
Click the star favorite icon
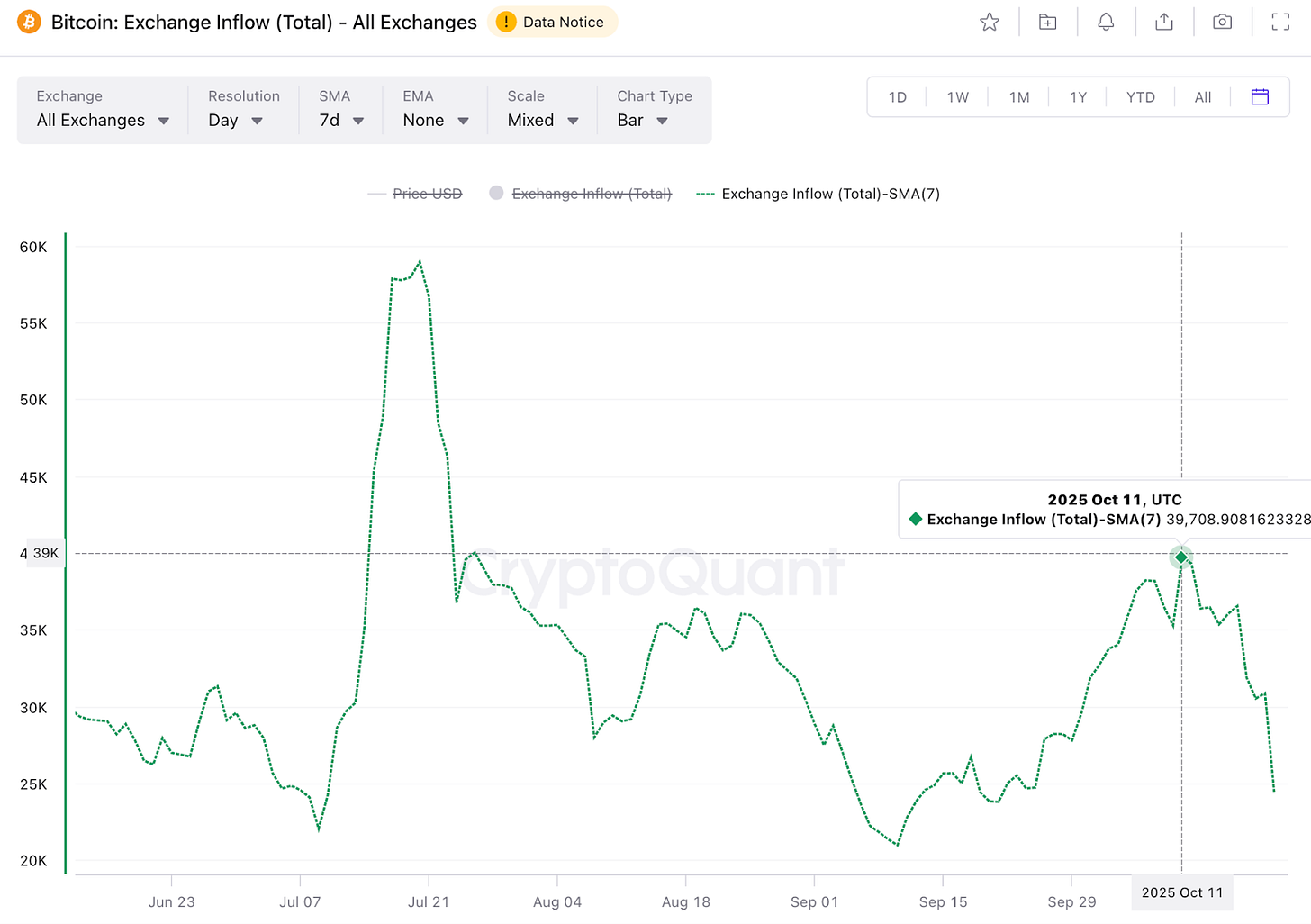990,23
